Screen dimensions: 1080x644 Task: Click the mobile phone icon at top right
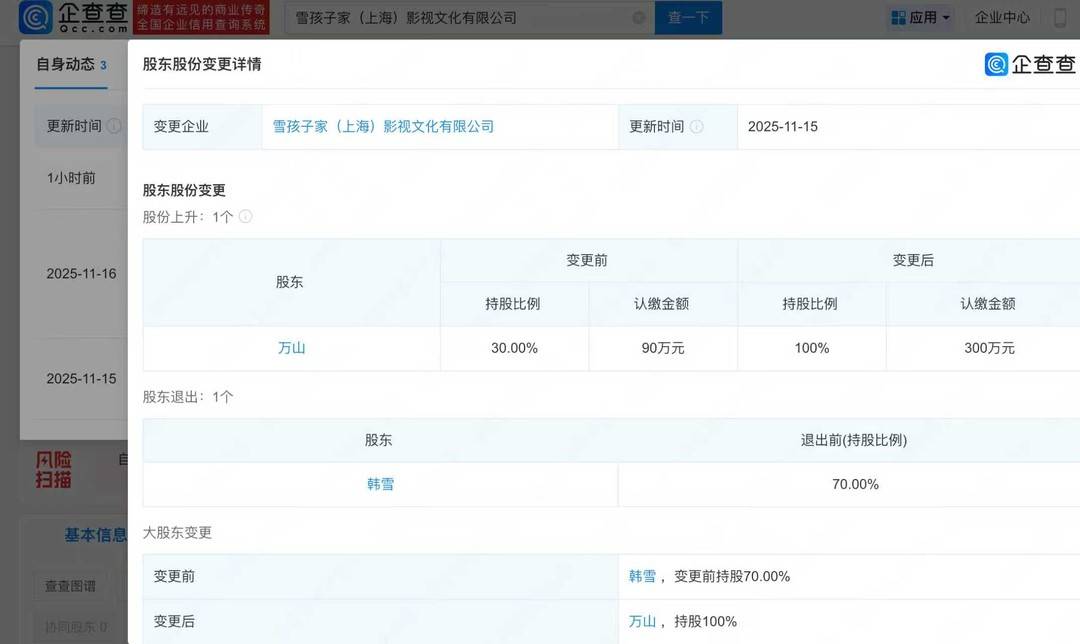pos(1061,17)
